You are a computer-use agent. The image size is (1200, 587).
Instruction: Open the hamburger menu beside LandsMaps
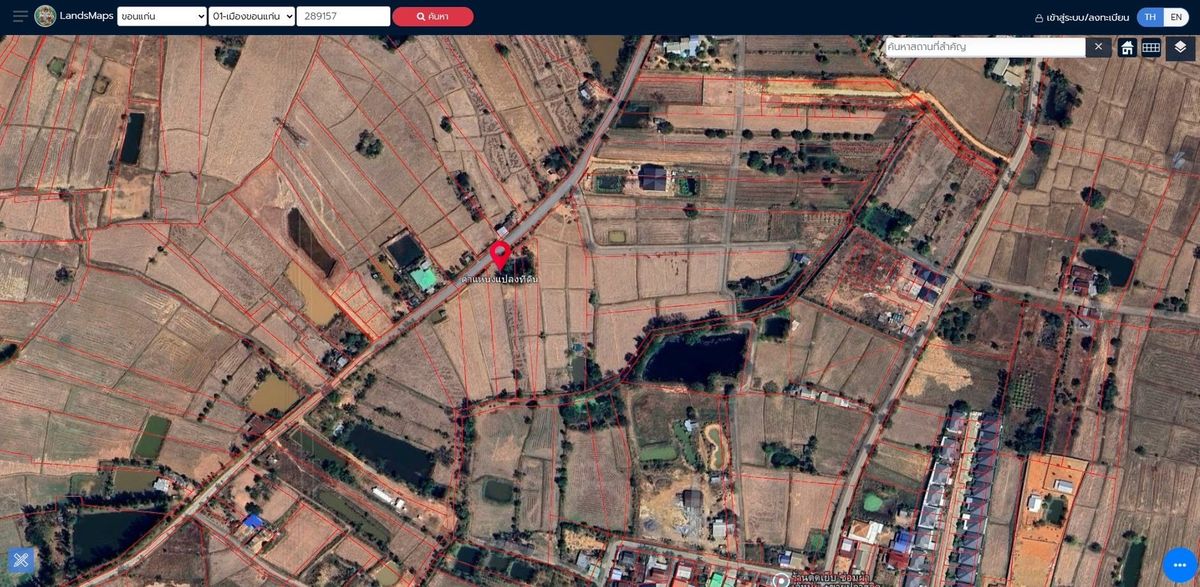(x=20, y=16)
